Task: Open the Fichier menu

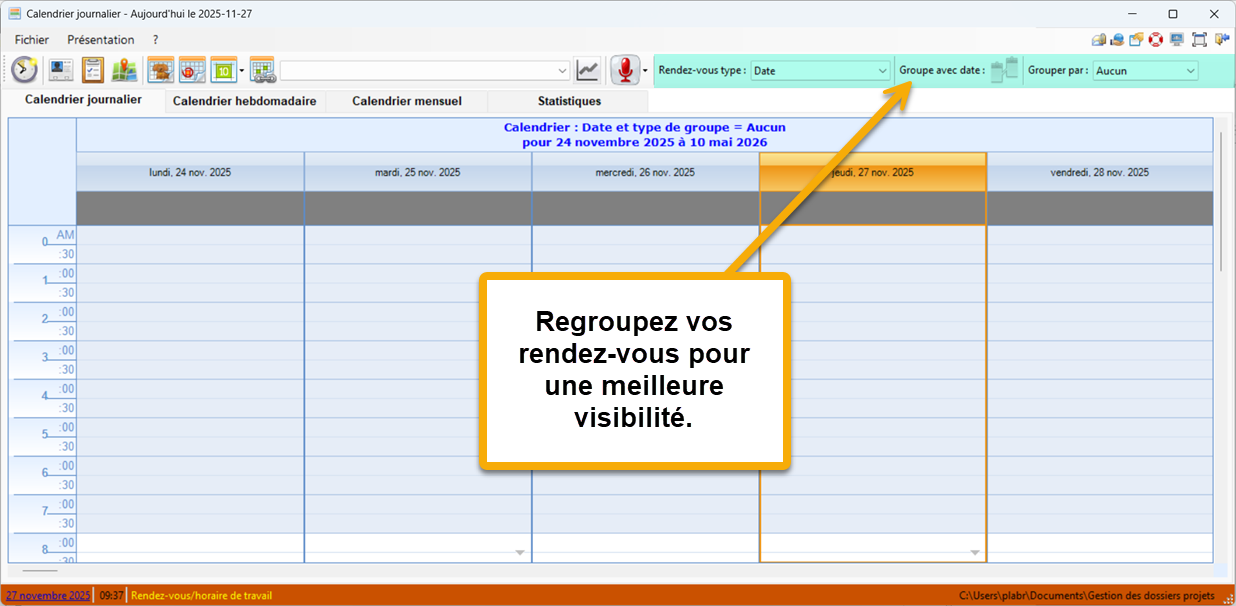Action: [x=32, y=40]
